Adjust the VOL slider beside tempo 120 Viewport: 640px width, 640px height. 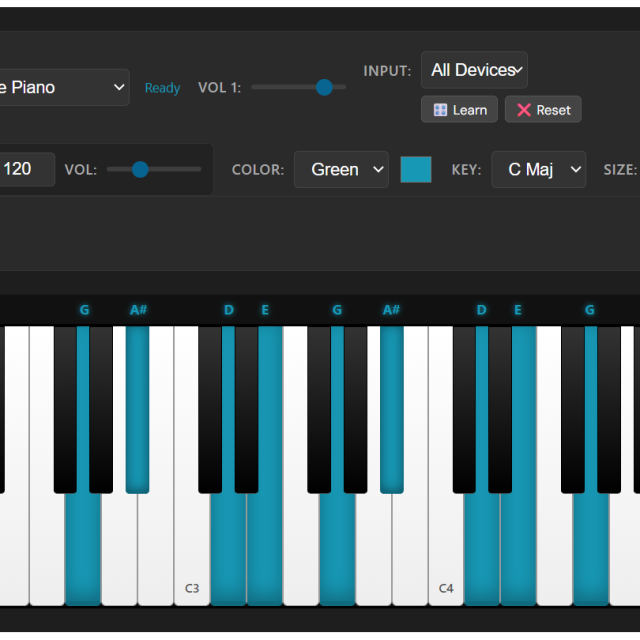pos(154,169)
